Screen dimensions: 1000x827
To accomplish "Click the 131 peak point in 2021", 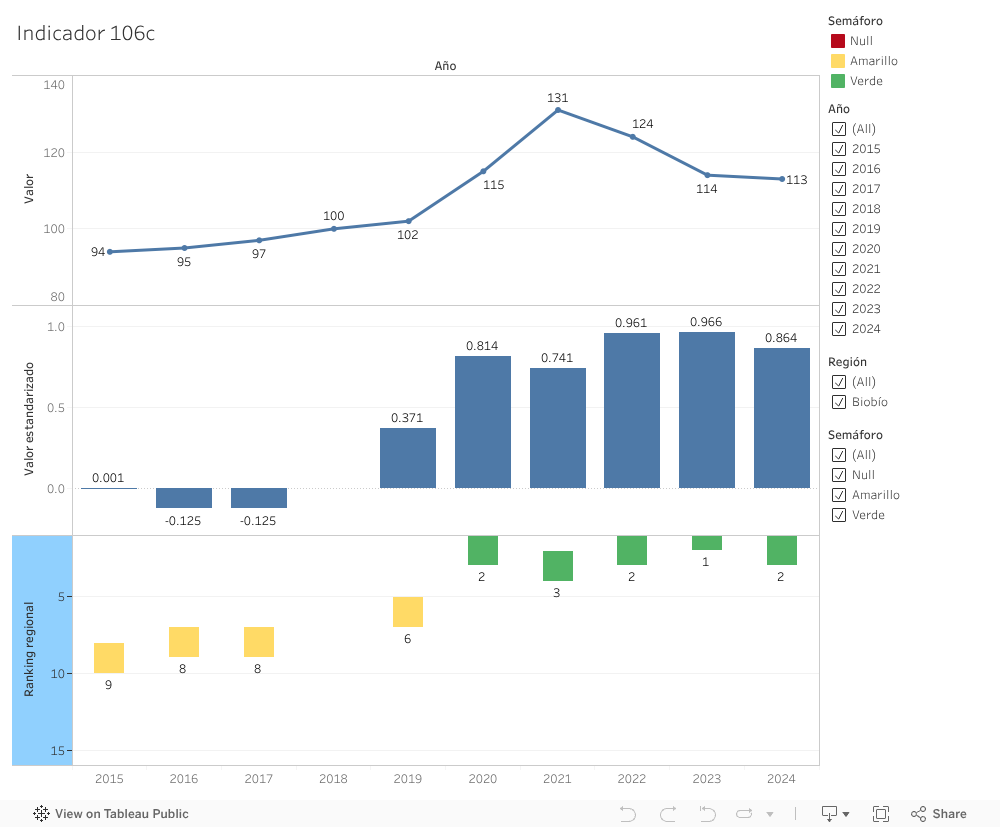I will (x=558, y=110).
